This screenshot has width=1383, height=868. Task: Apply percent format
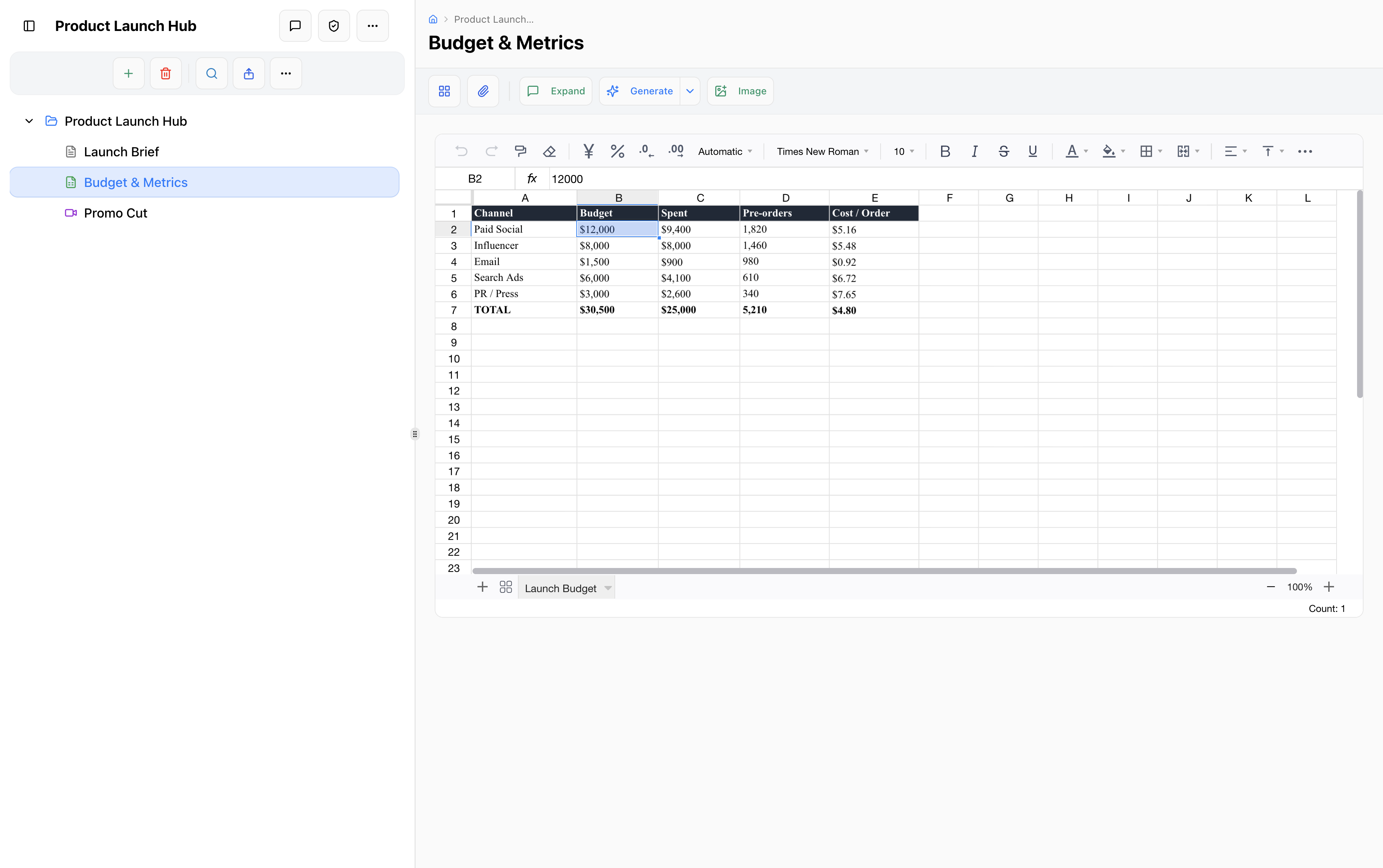point(618,152)
